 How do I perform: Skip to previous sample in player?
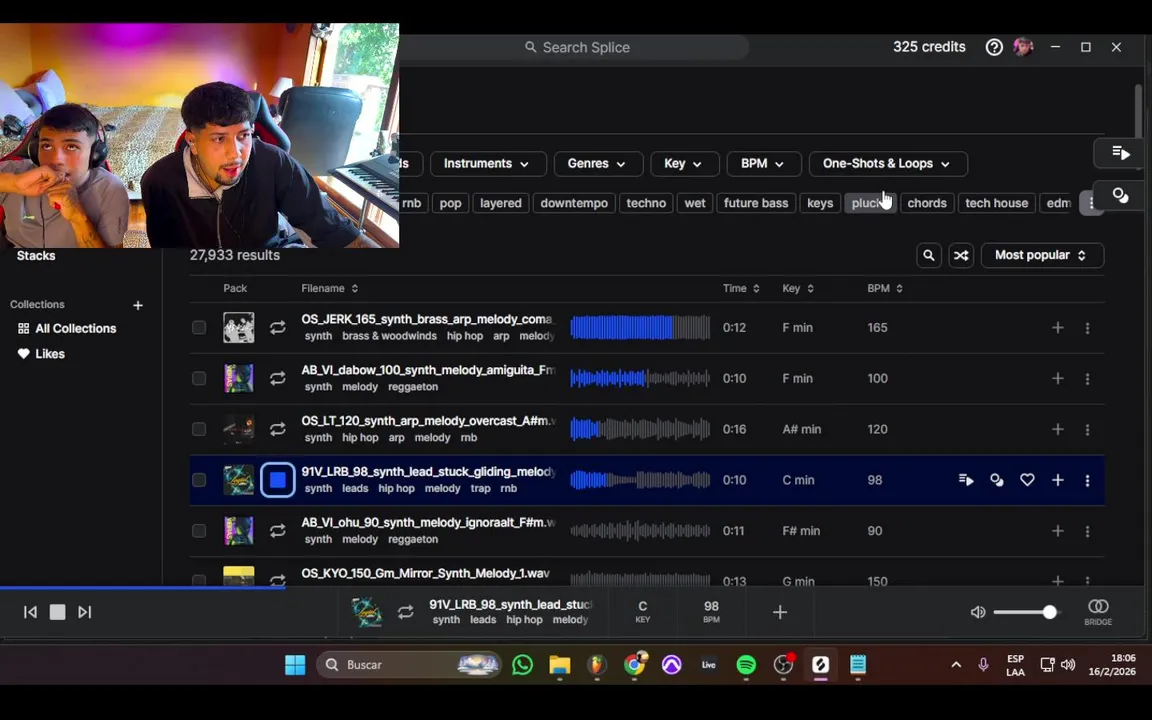click(30, 612)
